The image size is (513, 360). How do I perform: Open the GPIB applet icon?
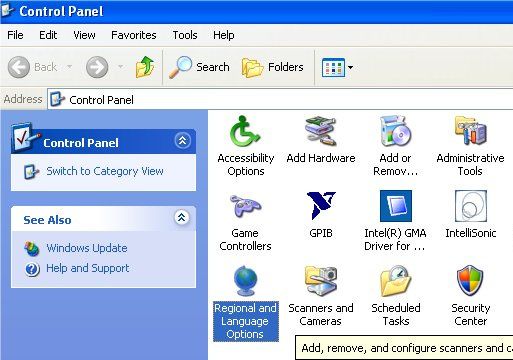[x=321, y=206]
